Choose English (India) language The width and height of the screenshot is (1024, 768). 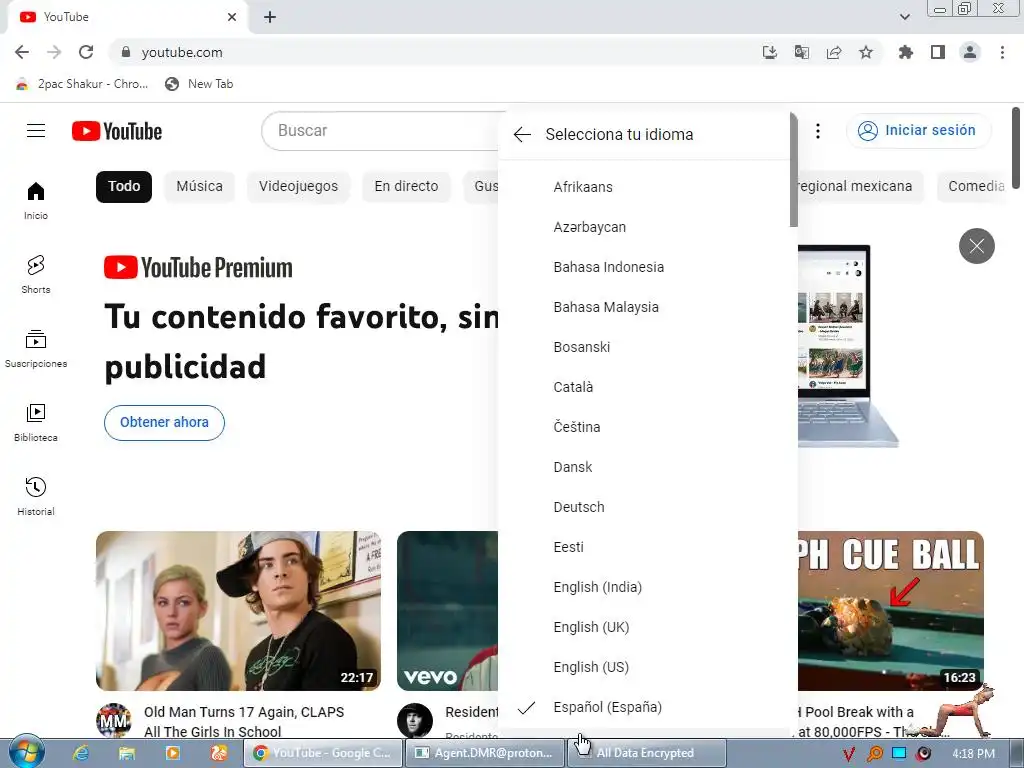click(x=644, y=587)
